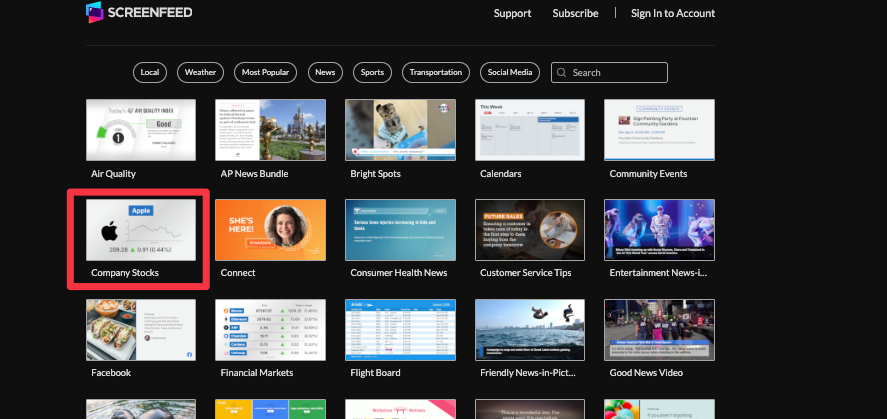The image size is (887, 419).
Task: Click the "Bright Spots" label
Action: [376, 174]
